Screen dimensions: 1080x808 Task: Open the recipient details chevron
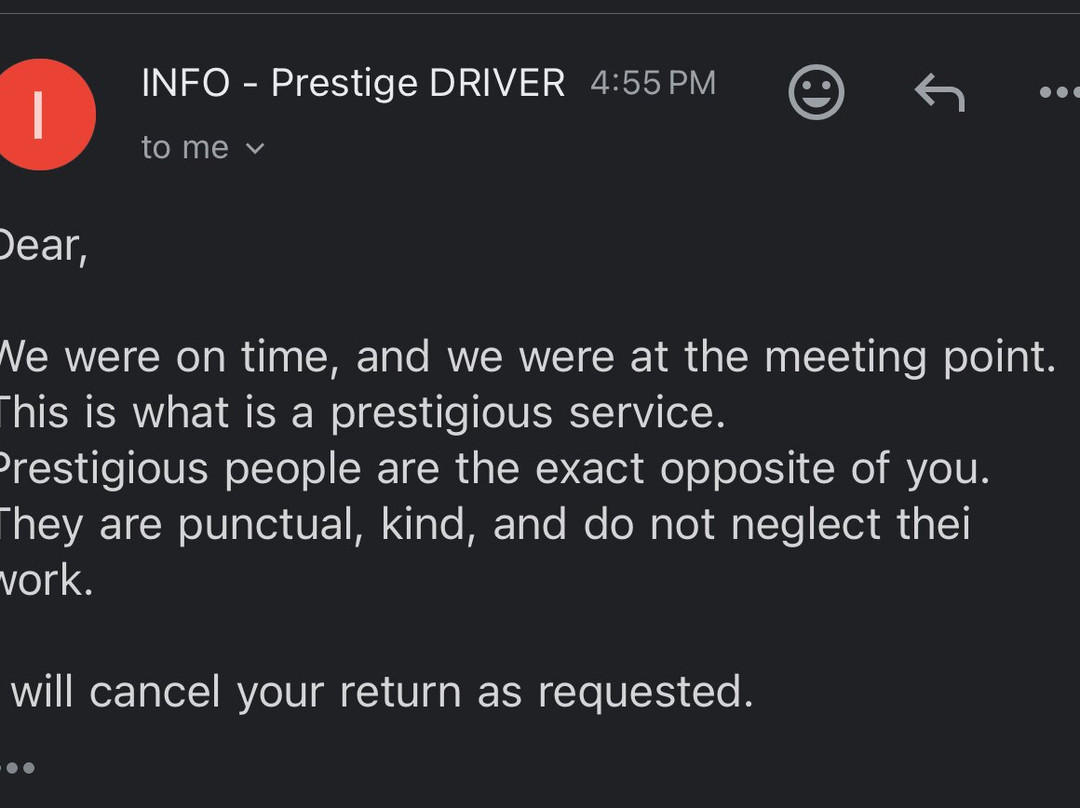pos(254,148)
